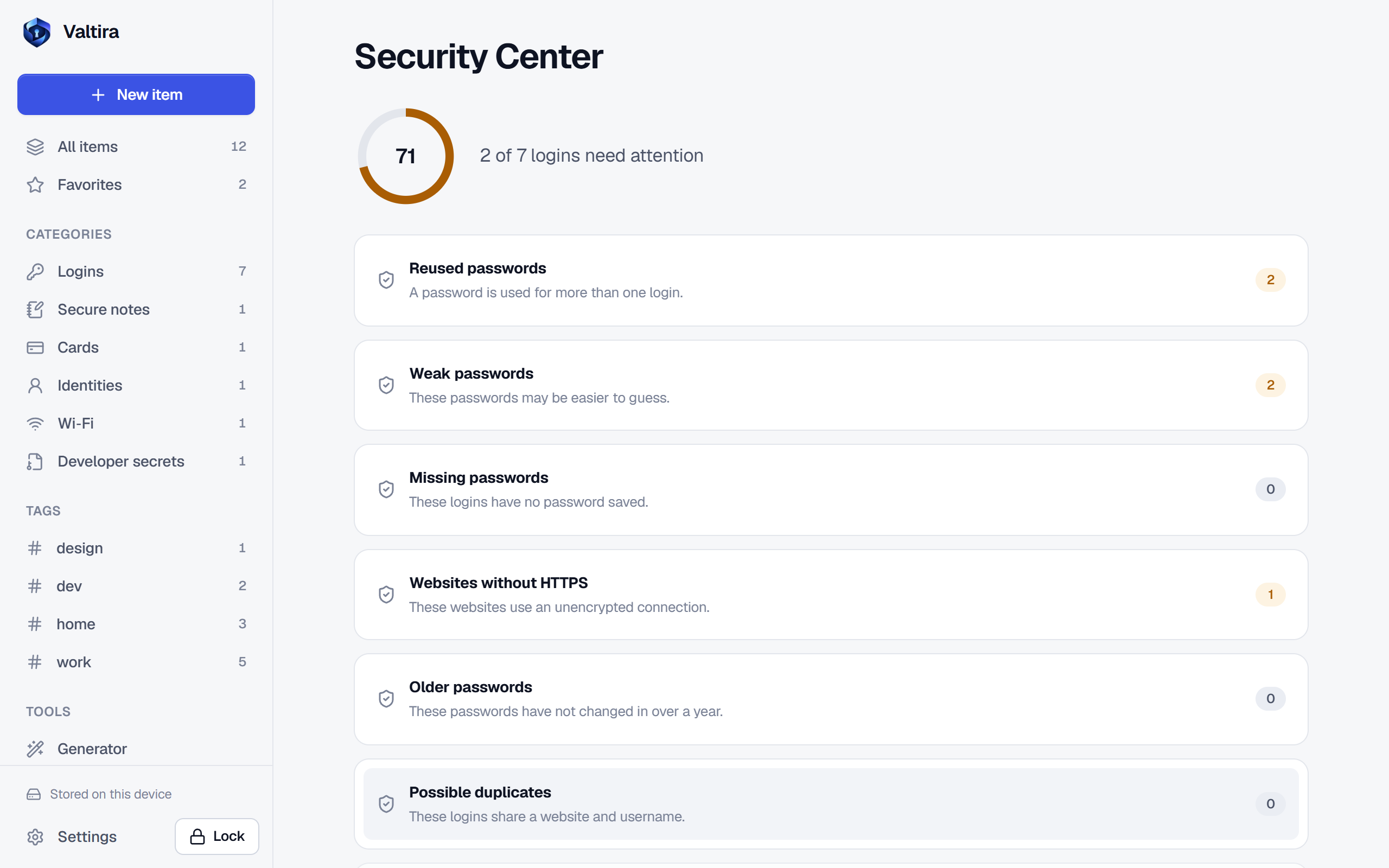Open the All items list

pos(136,147)
